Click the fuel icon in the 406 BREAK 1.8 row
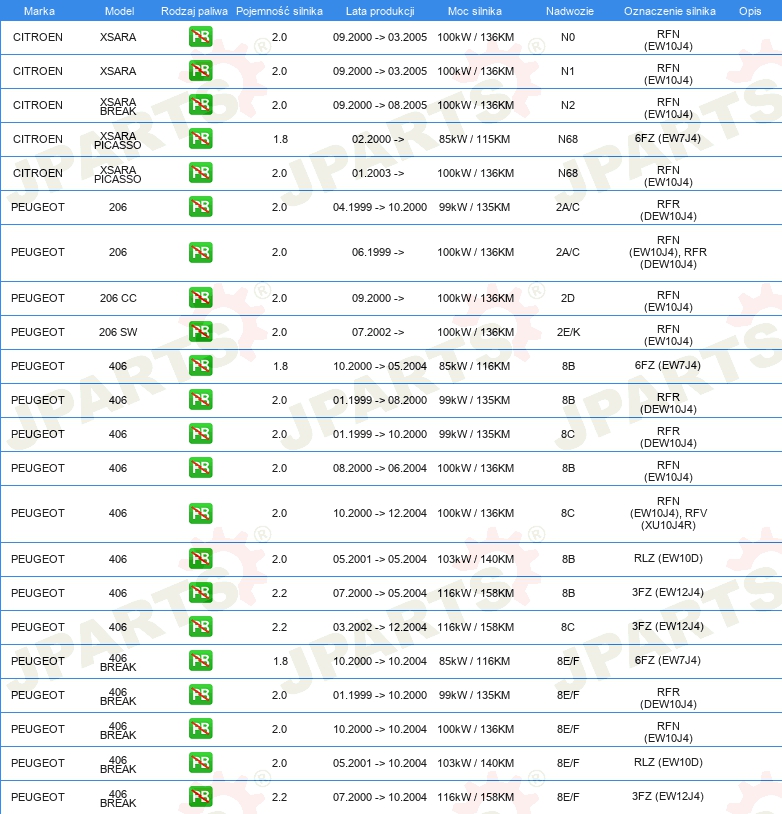 pos(200,661)
